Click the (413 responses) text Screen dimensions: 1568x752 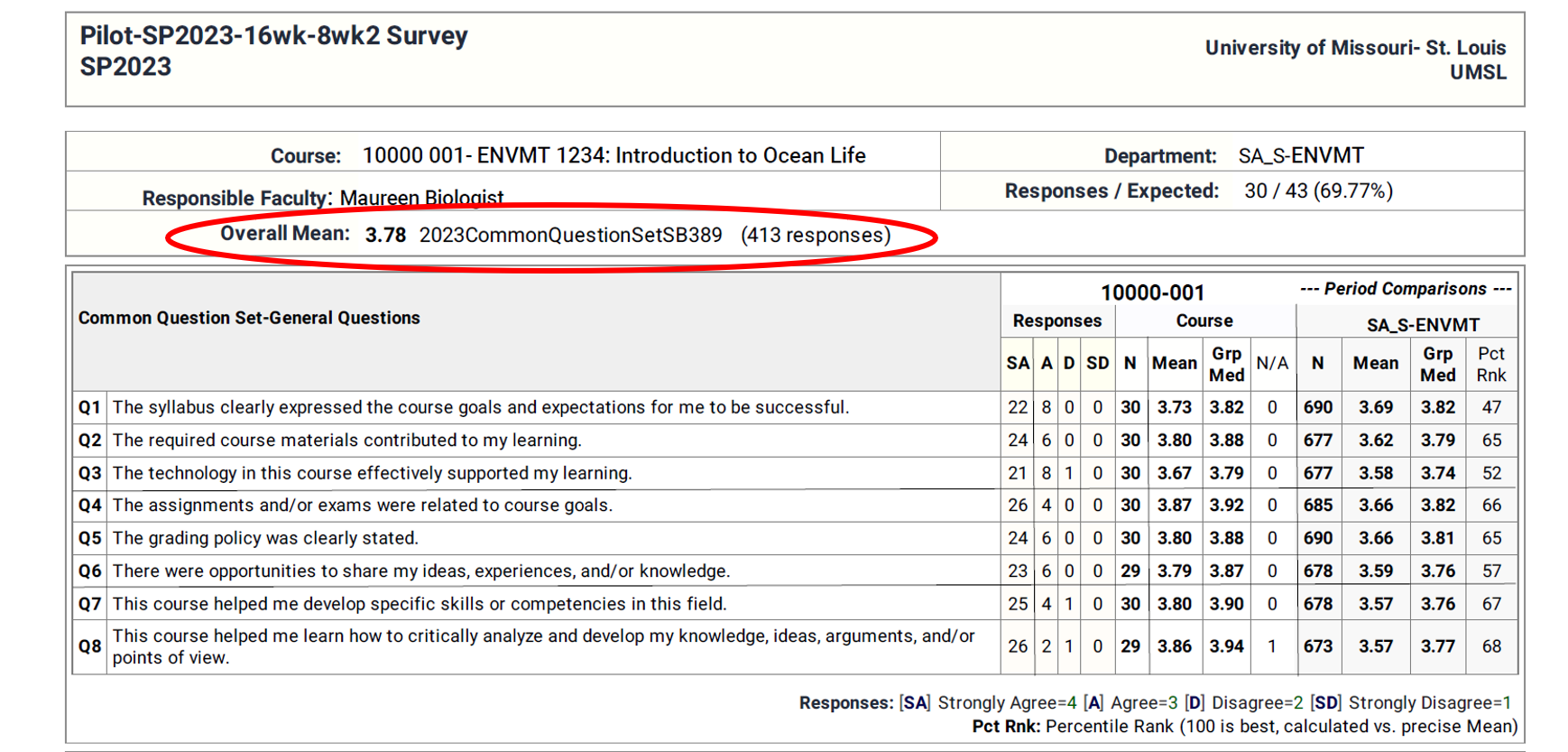815,236
